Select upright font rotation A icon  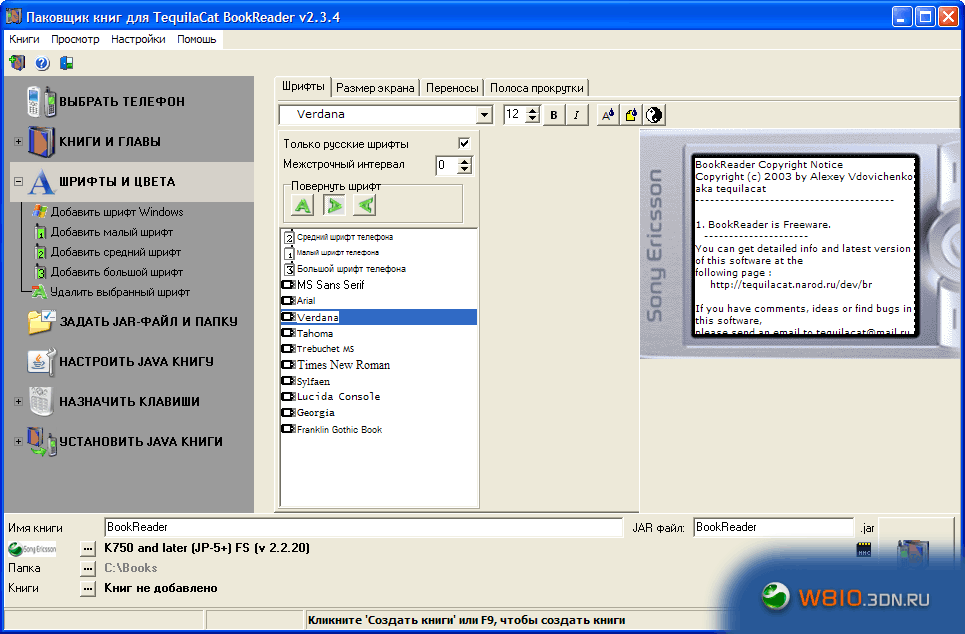click(x=303, y=205)
